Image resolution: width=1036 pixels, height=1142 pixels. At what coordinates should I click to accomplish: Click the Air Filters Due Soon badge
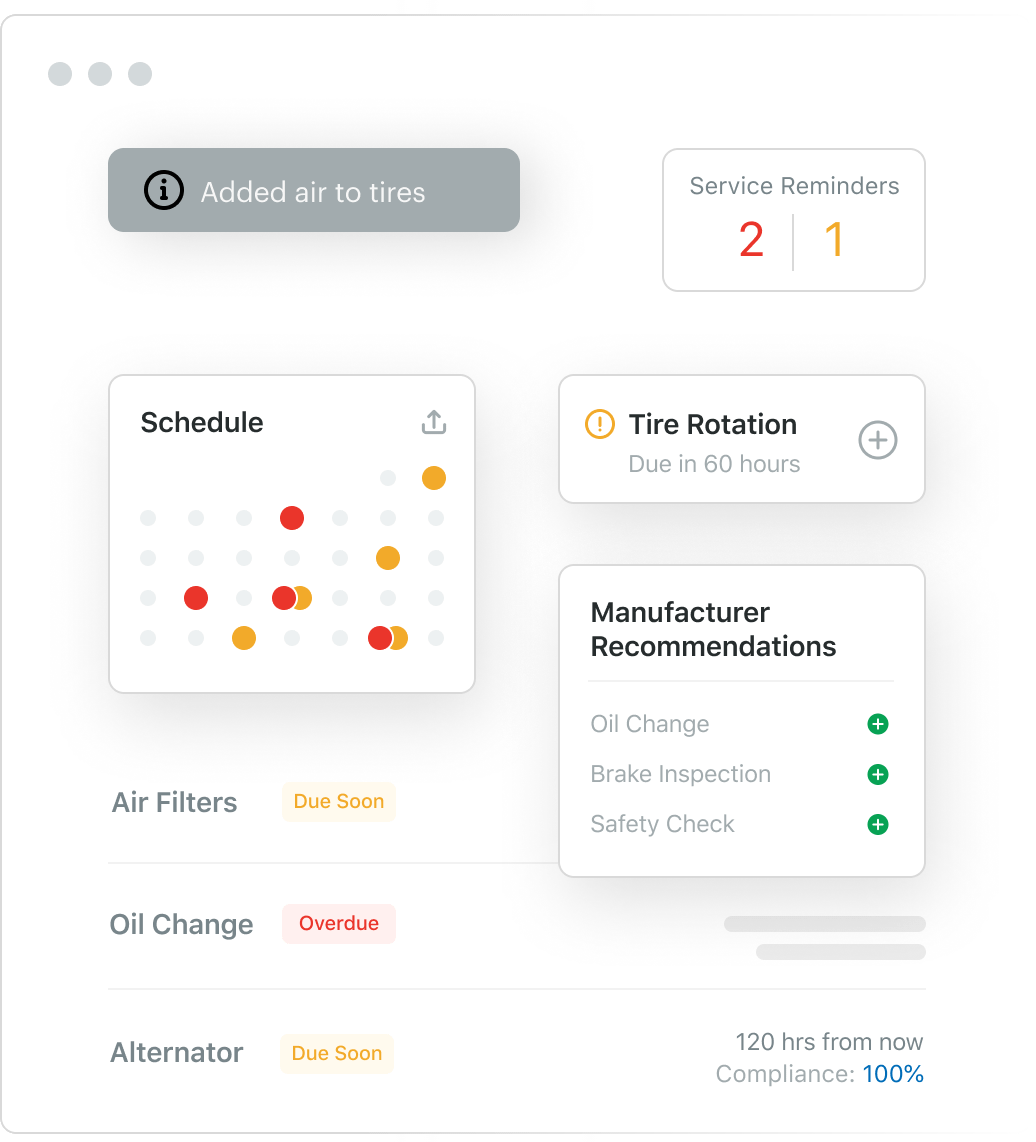coord(339,802)
